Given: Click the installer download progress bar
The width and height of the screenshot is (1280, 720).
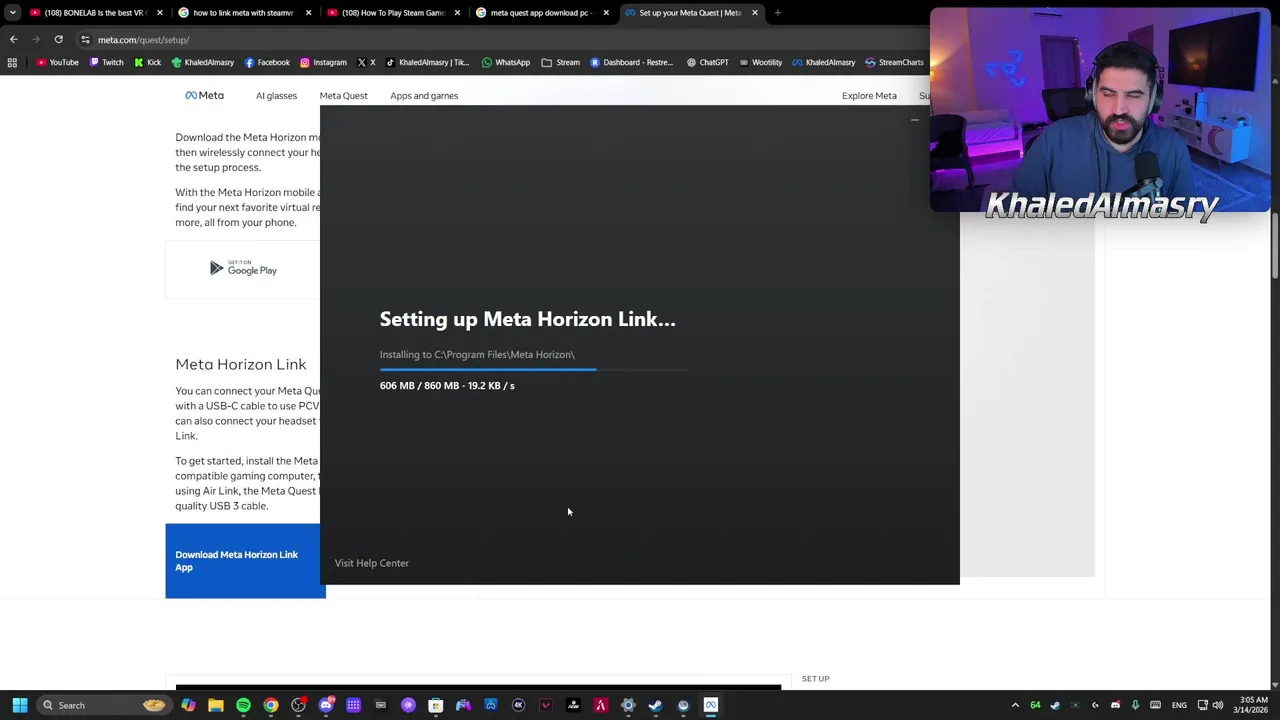Looking at the screenshot, I should (533, 370).
